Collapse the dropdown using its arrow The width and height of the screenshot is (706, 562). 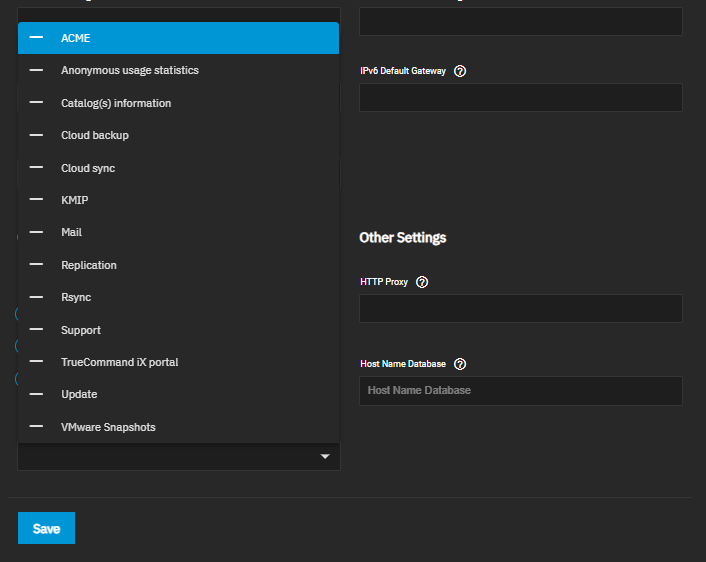[324, 457]
